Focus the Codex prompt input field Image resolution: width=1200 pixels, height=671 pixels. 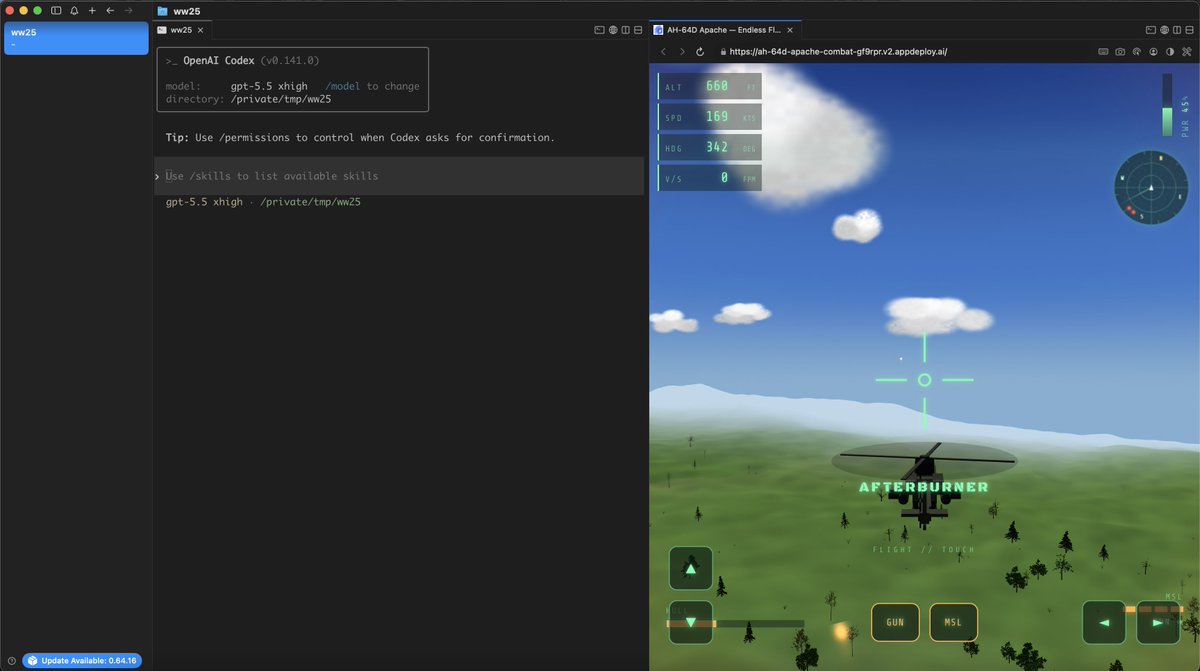pyautogui.click(x=399, y=176)
